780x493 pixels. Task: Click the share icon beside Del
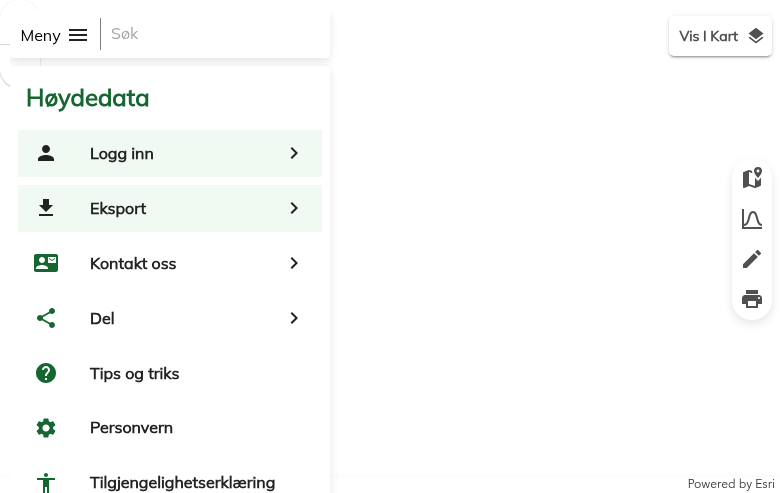point(46,318)
